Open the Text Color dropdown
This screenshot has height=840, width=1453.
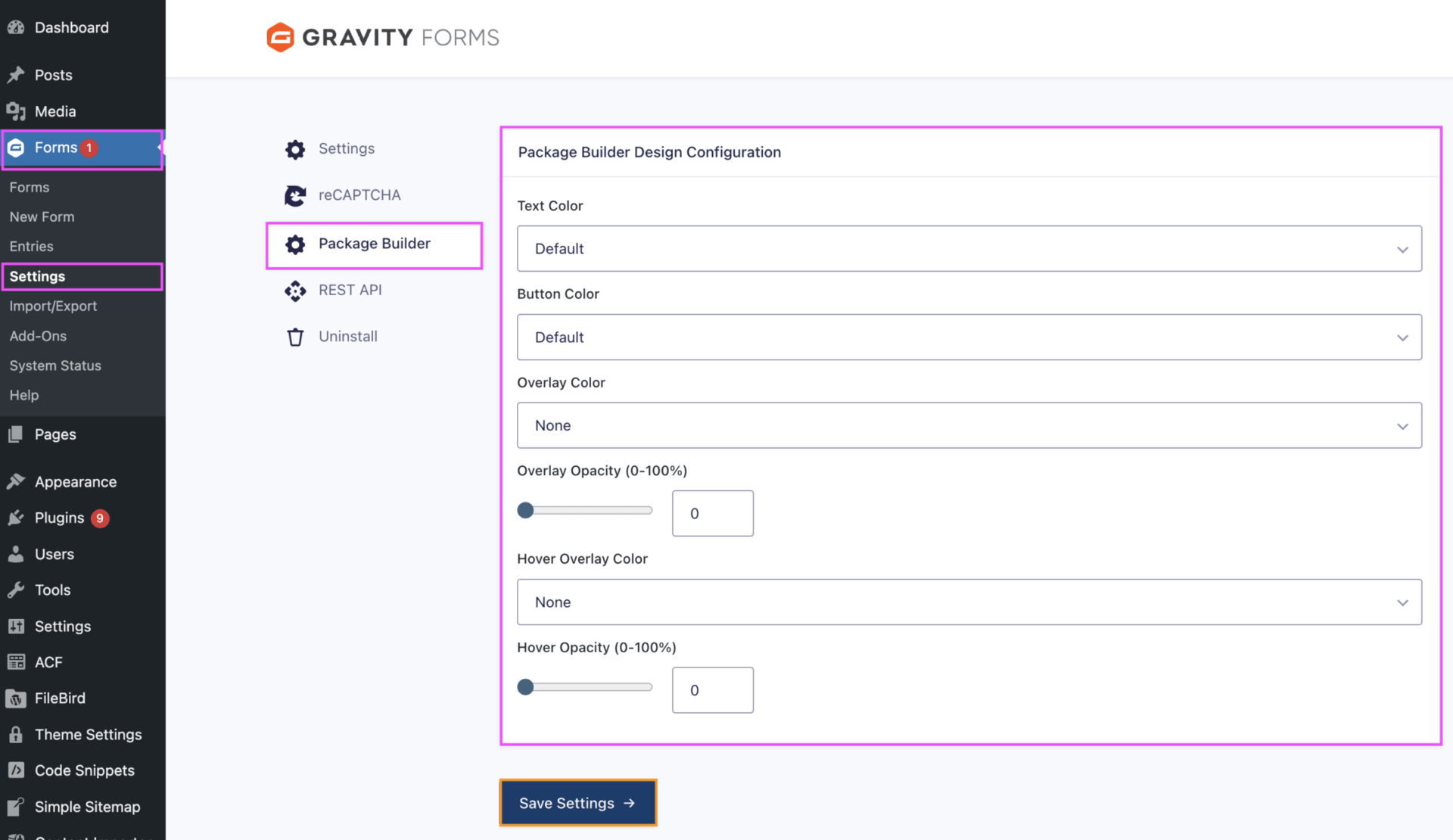969,248
